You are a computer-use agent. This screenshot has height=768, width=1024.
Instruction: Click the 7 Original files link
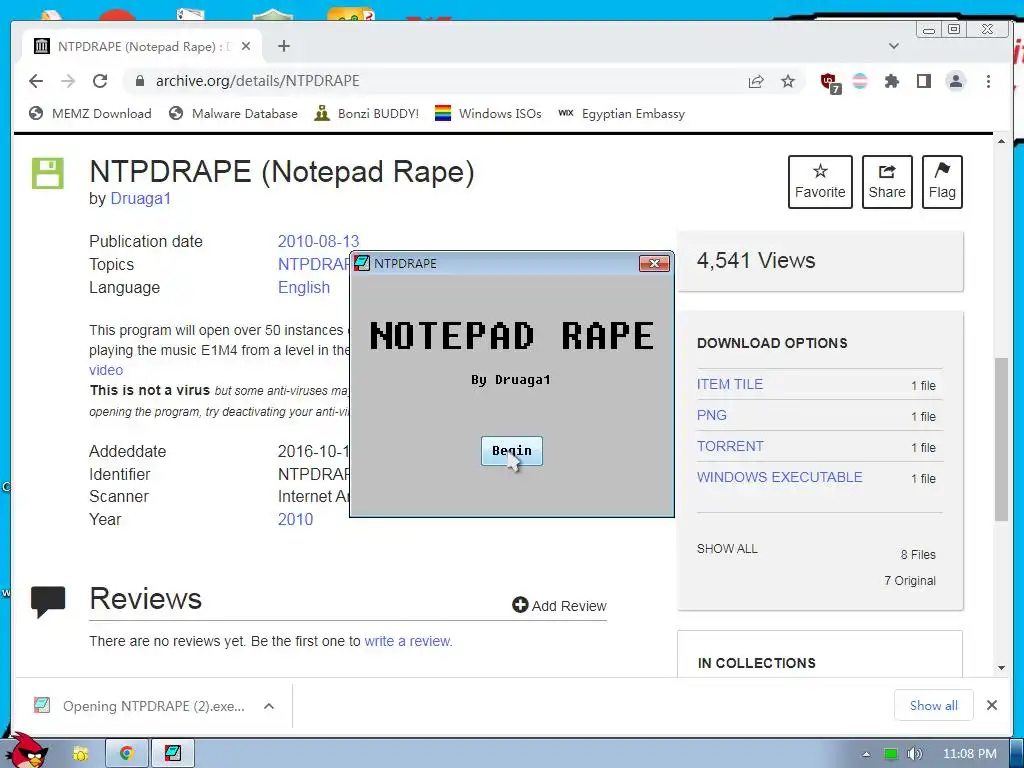(910, 581)
